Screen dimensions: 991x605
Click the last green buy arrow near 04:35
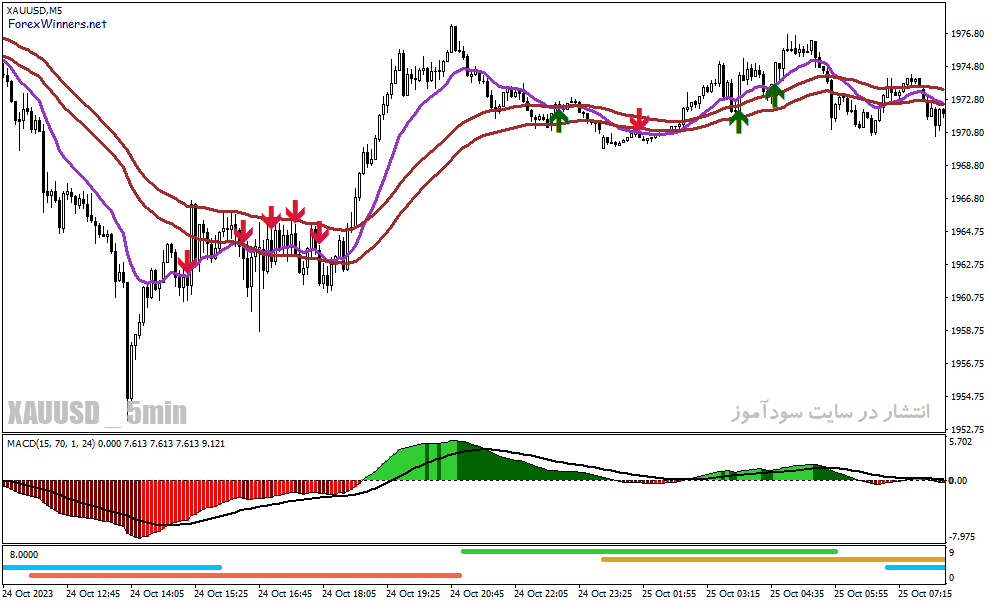[x=774, y=95]
